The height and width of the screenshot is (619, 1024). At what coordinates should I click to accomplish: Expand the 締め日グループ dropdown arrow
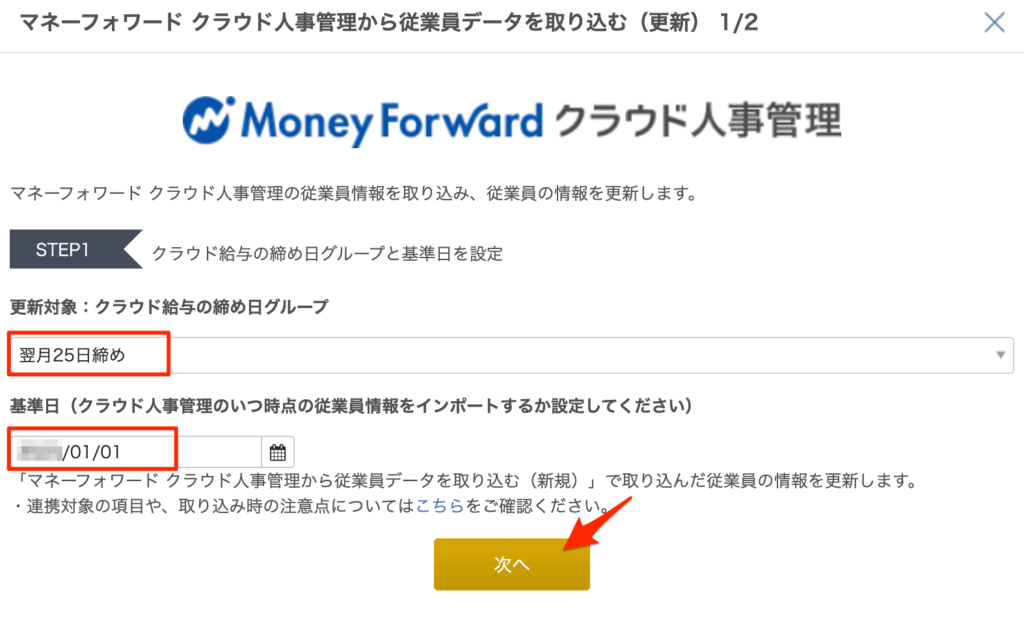[1000, 355]
